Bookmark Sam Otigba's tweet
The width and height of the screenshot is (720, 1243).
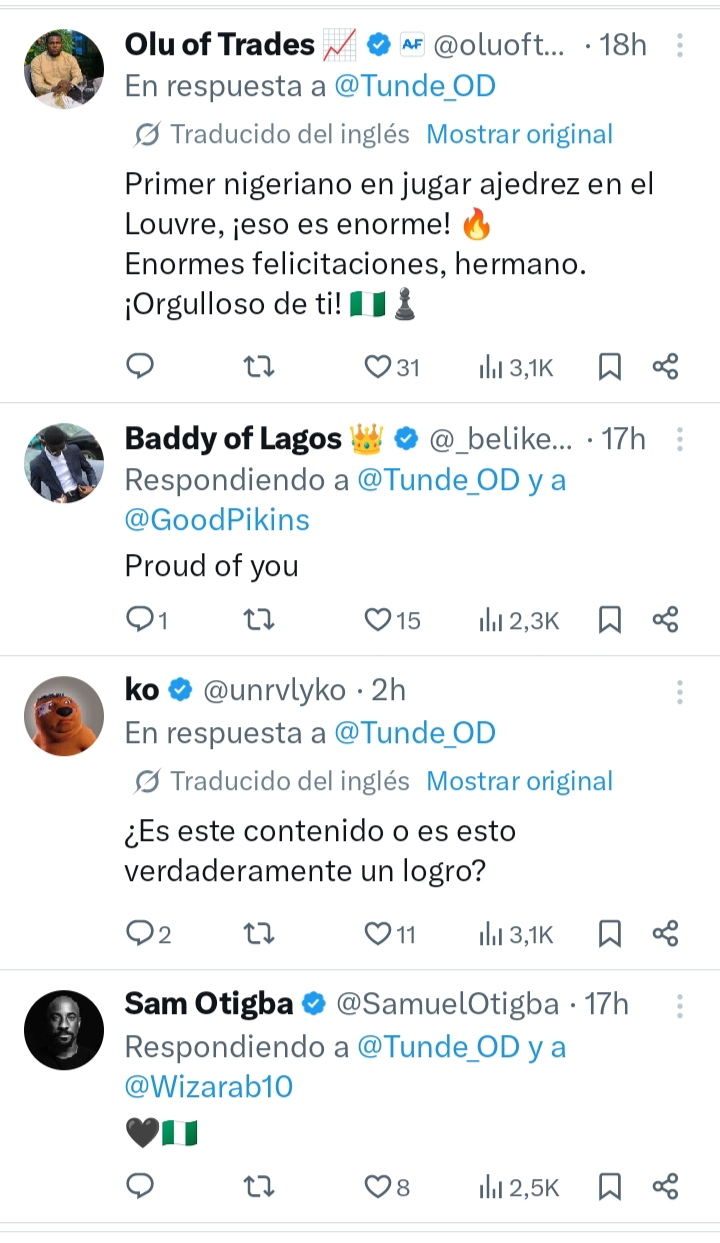tap(609, 1187)
